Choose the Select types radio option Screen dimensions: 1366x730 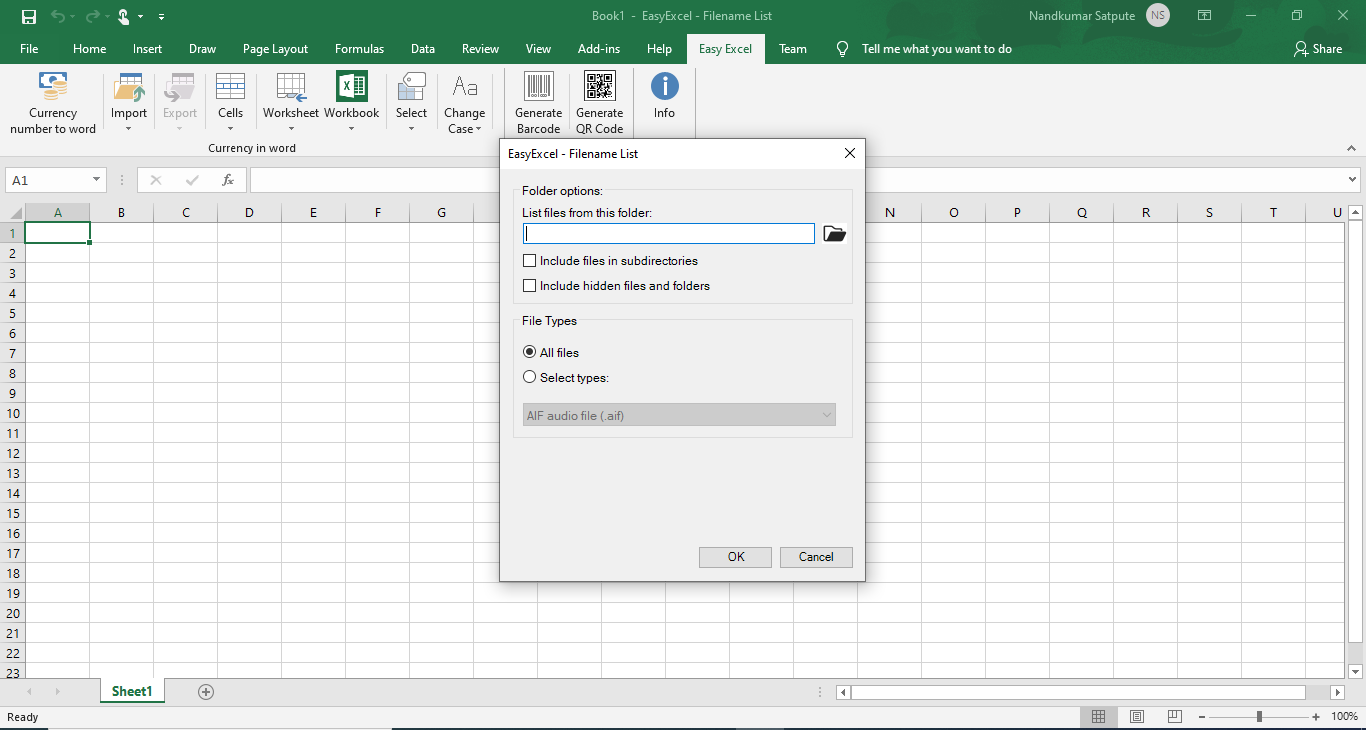pyautogui.click(x=530, y=377)
